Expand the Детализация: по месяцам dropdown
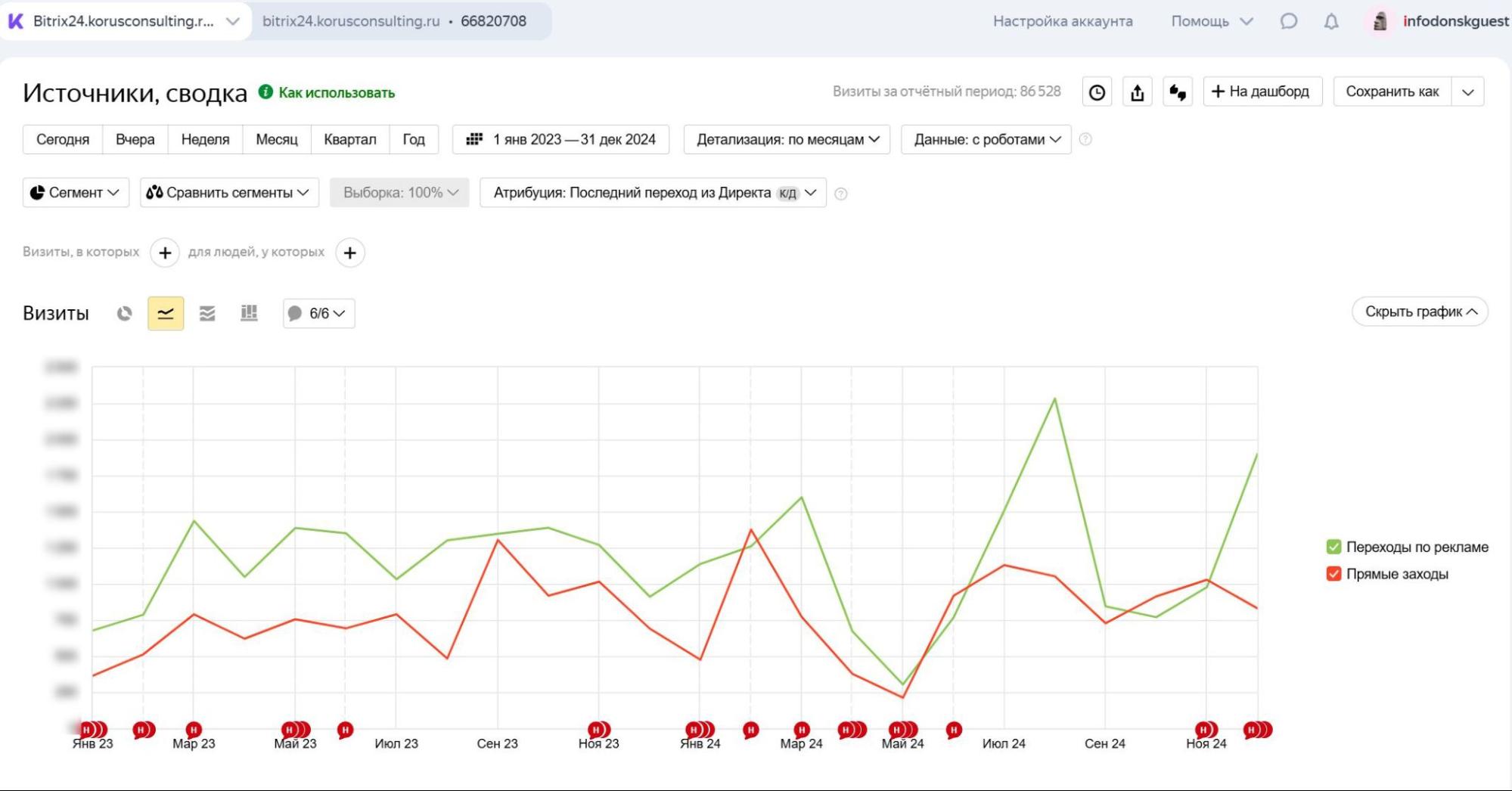The height and width of the screenshot is (791, 1512). (787, 139)
